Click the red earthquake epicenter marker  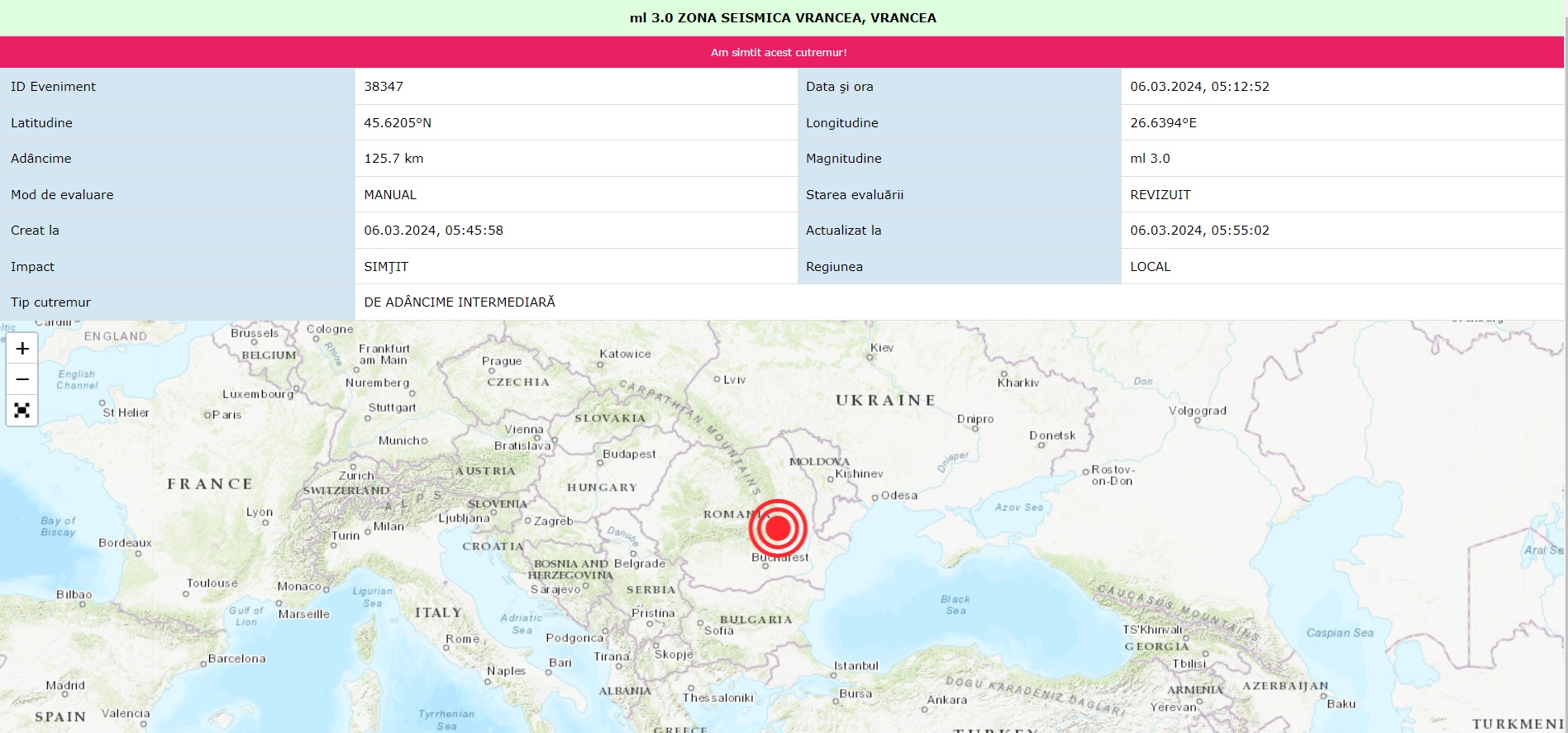(778, 528)
